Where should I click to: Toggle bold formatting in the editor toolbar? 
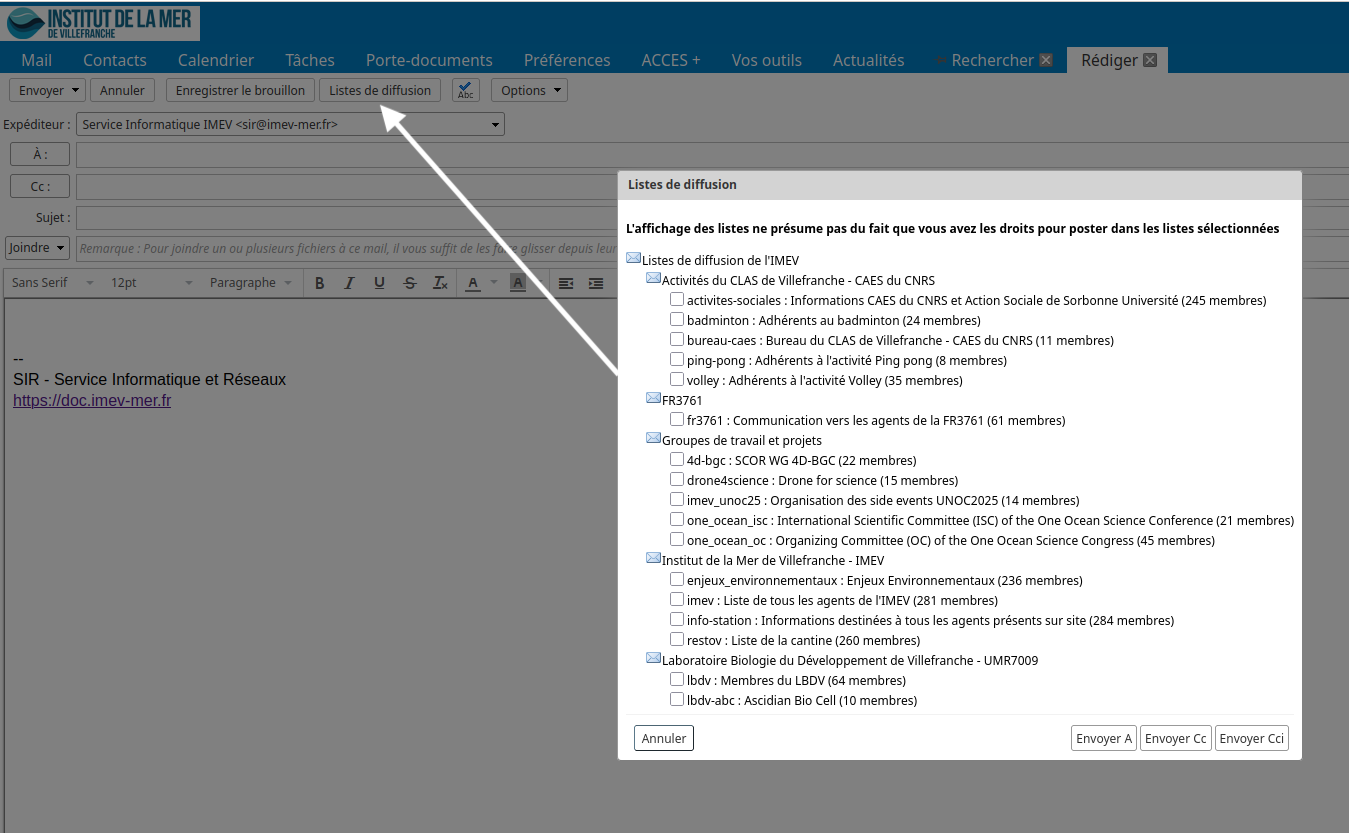pyautogui.click(x=320, y=283)
